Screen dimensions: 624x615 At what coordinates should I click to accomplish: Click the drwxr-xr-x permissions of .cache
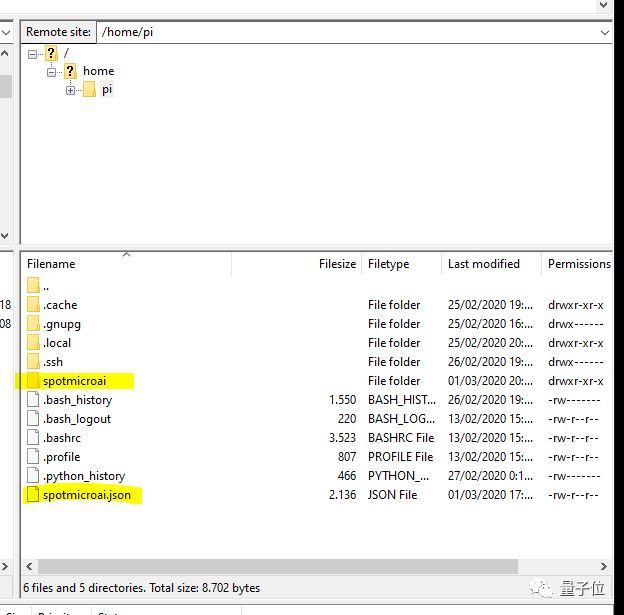click(x=575, y=305)
